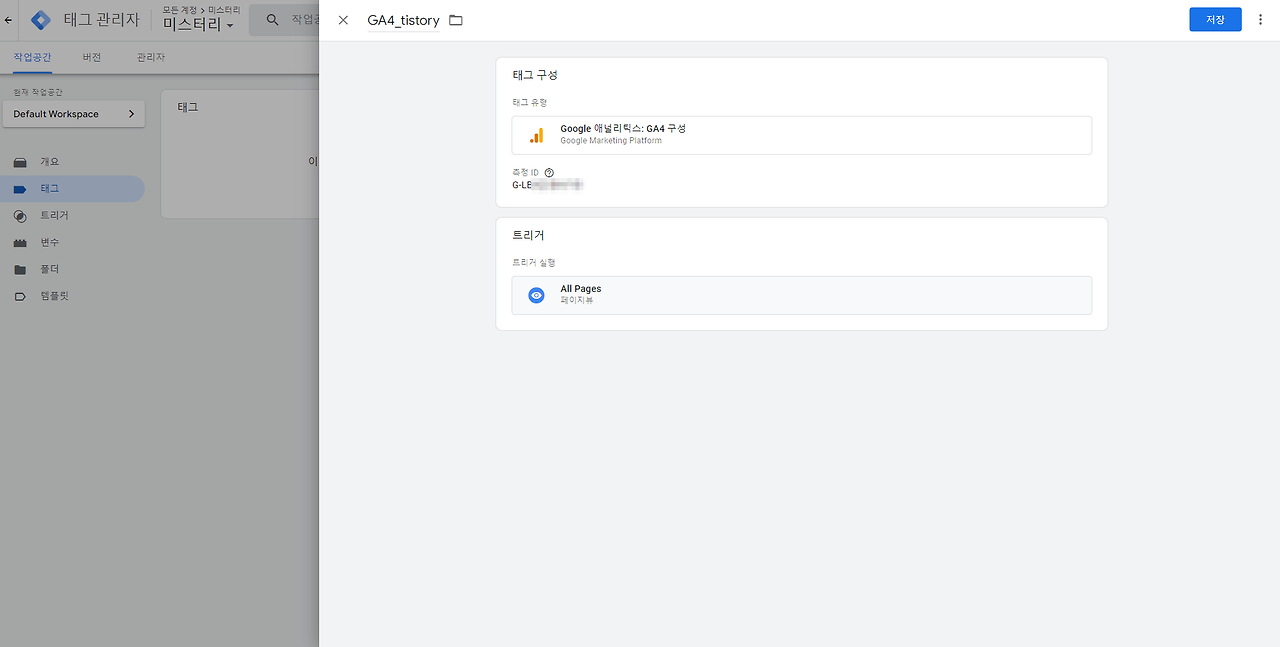
Task: Click the 페이지뷰 trigger type label
Action: [577, 301]
